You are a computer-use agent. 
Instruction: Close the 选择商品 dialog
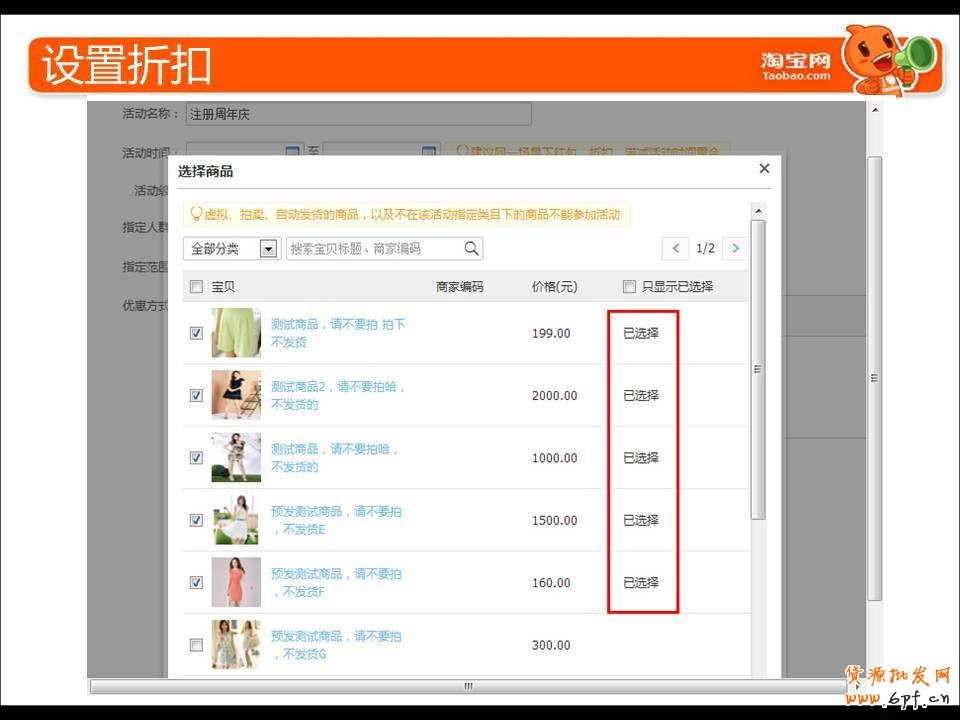(764, 169)
